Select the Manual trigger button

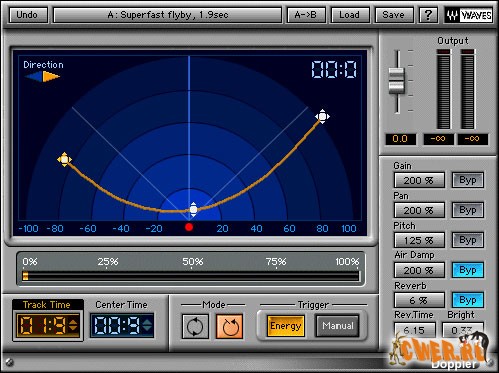[338, 326]
